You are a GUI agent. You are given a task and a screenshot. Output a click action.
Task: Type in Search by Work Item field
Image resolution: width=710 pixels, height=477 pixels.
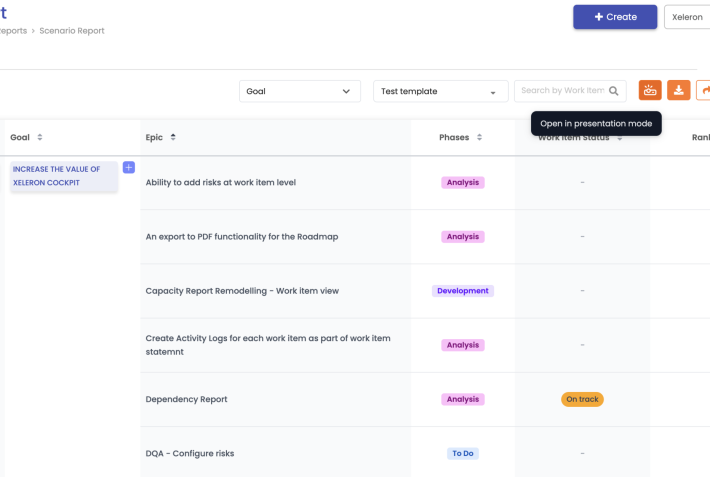click(x=562, y=91)
